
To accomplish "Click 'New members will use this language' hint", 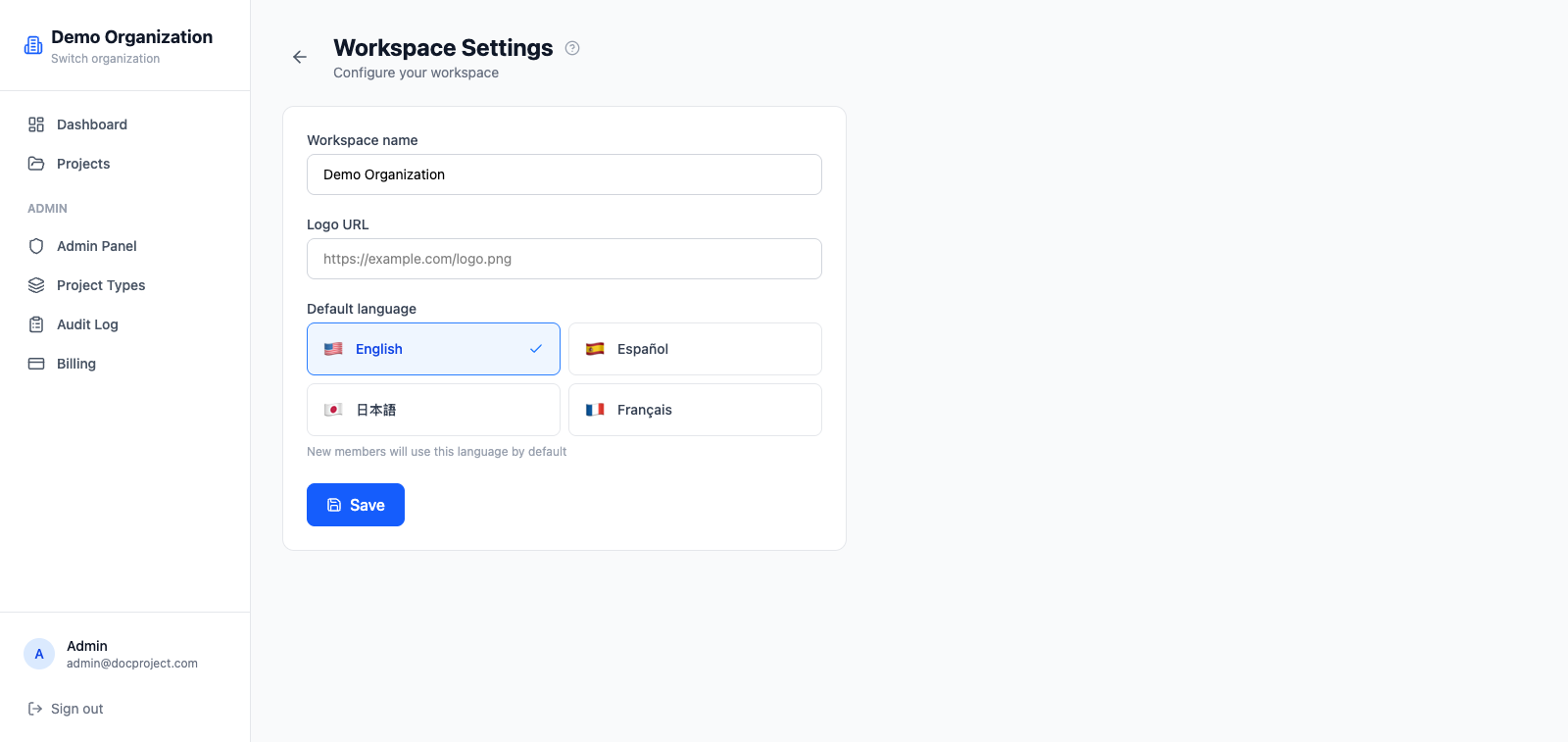I will pos(436,452).
